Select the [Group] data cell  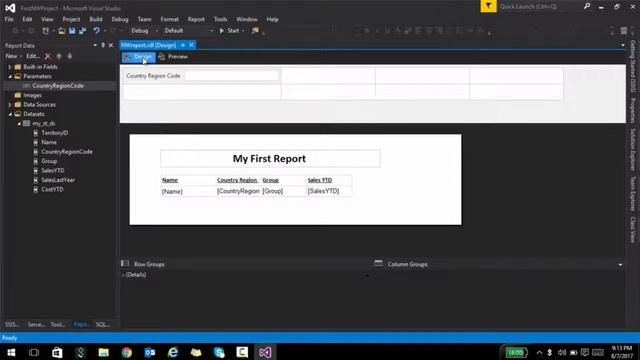point(284,191)
